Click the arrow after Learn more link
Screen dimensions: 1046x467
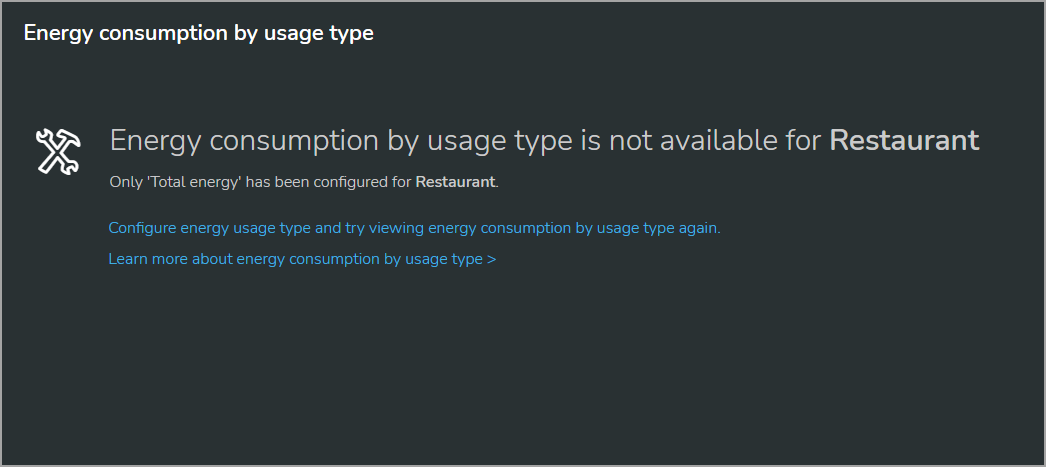(492, 259)
